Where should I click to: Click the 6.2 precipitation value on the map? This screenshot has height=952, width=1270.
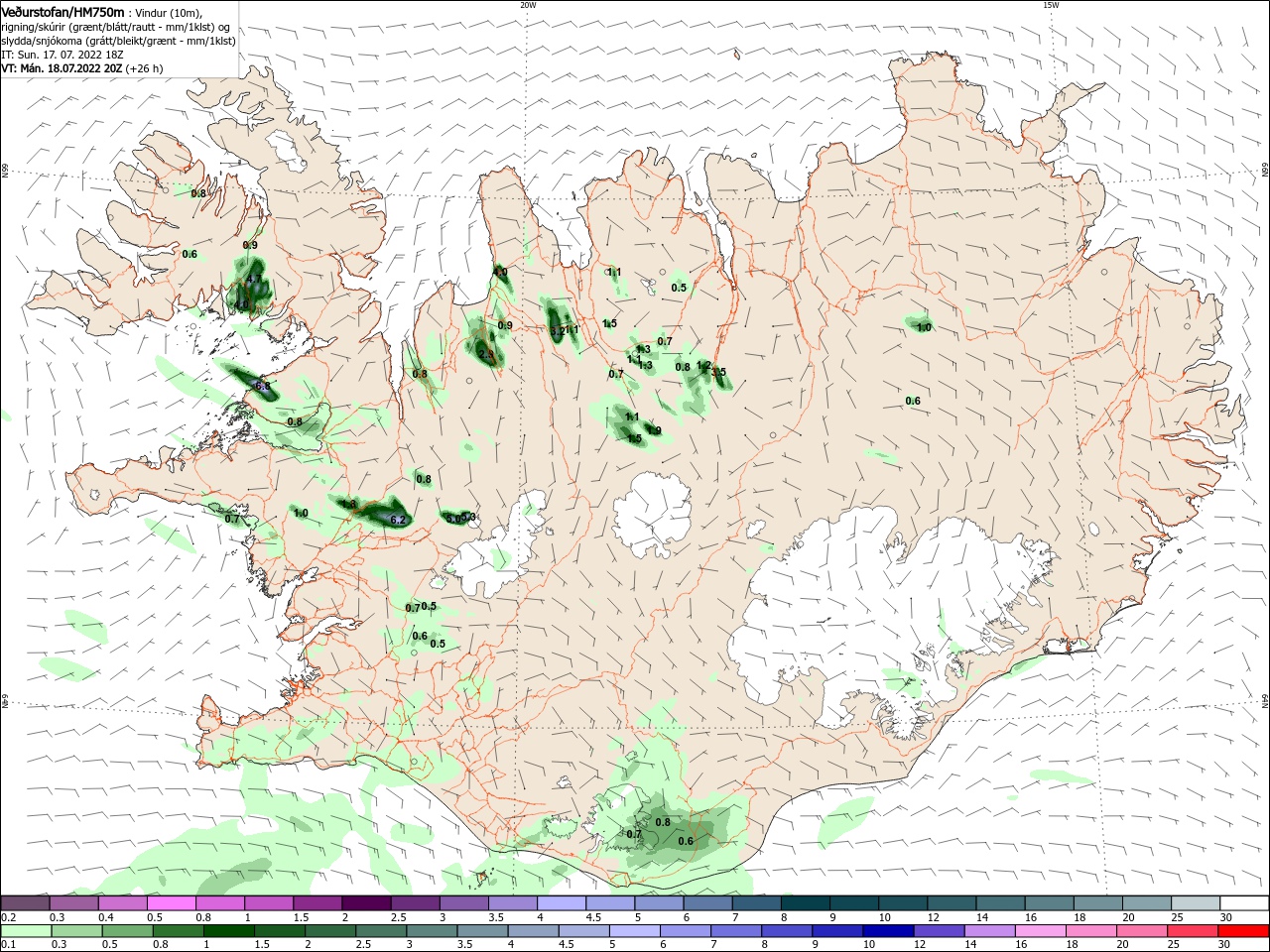[x=399, y=520]
